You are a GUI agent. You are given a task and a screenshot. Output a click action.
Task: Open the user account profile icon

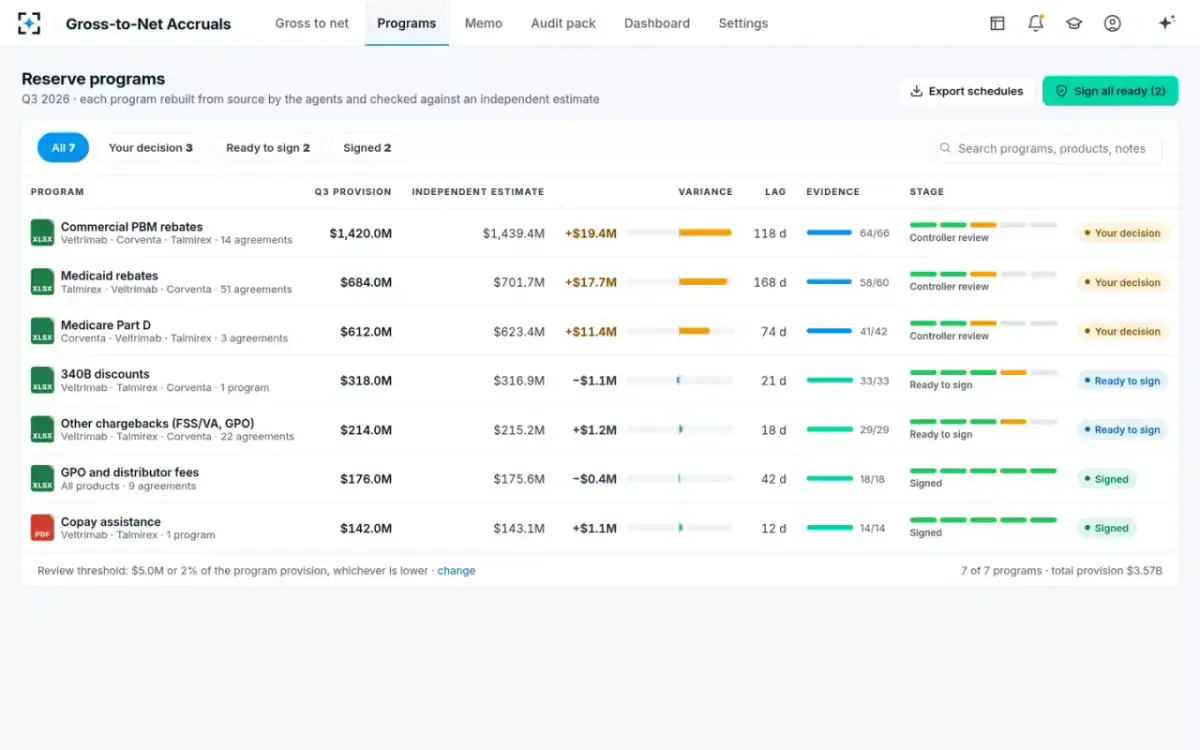[1112, 23]
